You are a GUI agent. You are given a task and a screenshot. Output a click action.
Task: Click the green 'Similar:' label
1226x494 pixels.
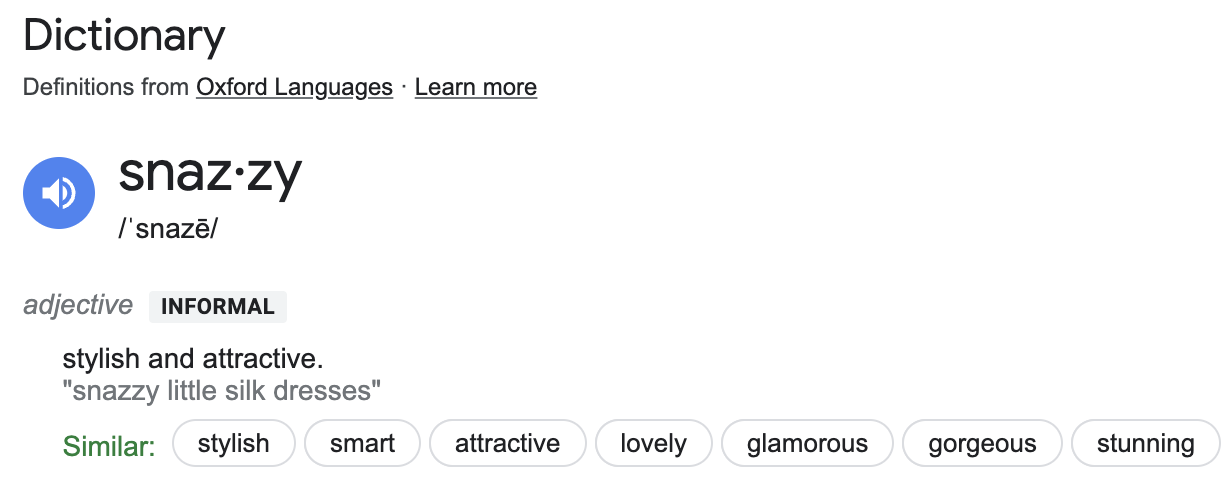click(x=109, y=445)
